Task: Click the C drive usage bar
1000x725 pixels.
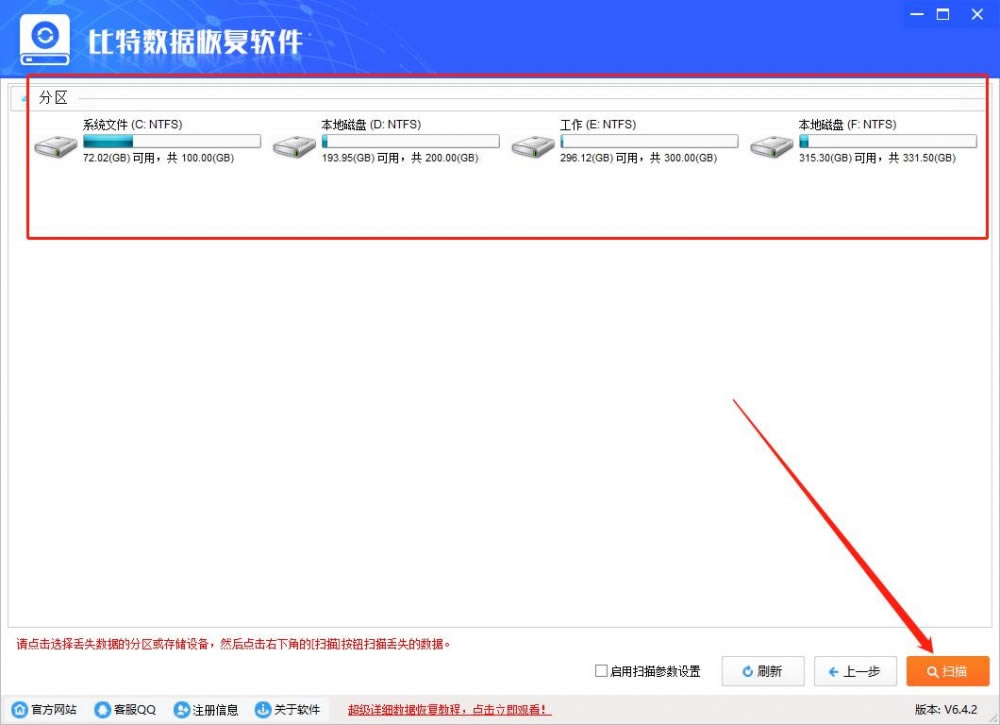Action: click(170, 141)
